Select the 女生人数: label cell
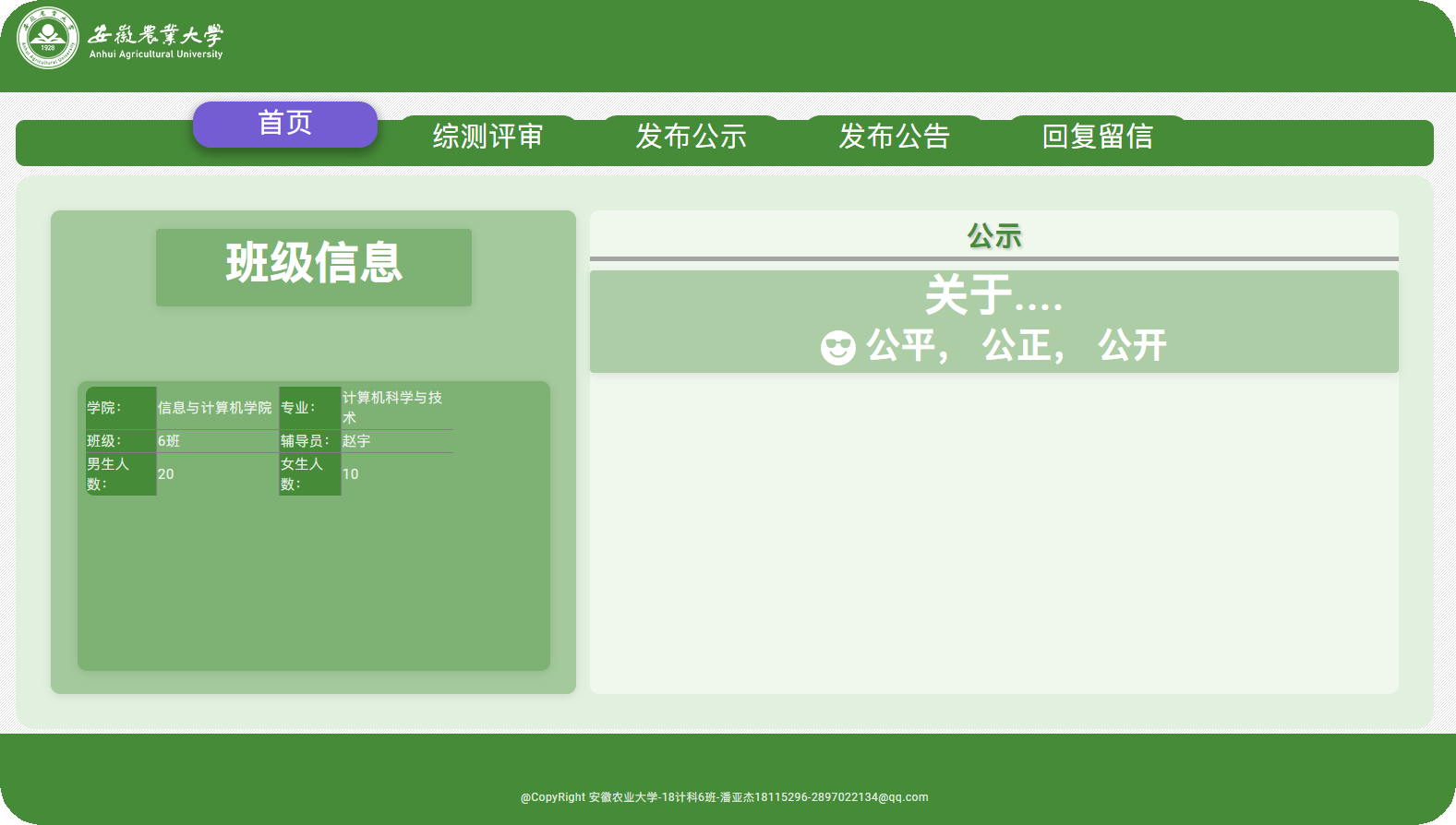The height and width of the screenshot is (825, 1456). point(310,474)
